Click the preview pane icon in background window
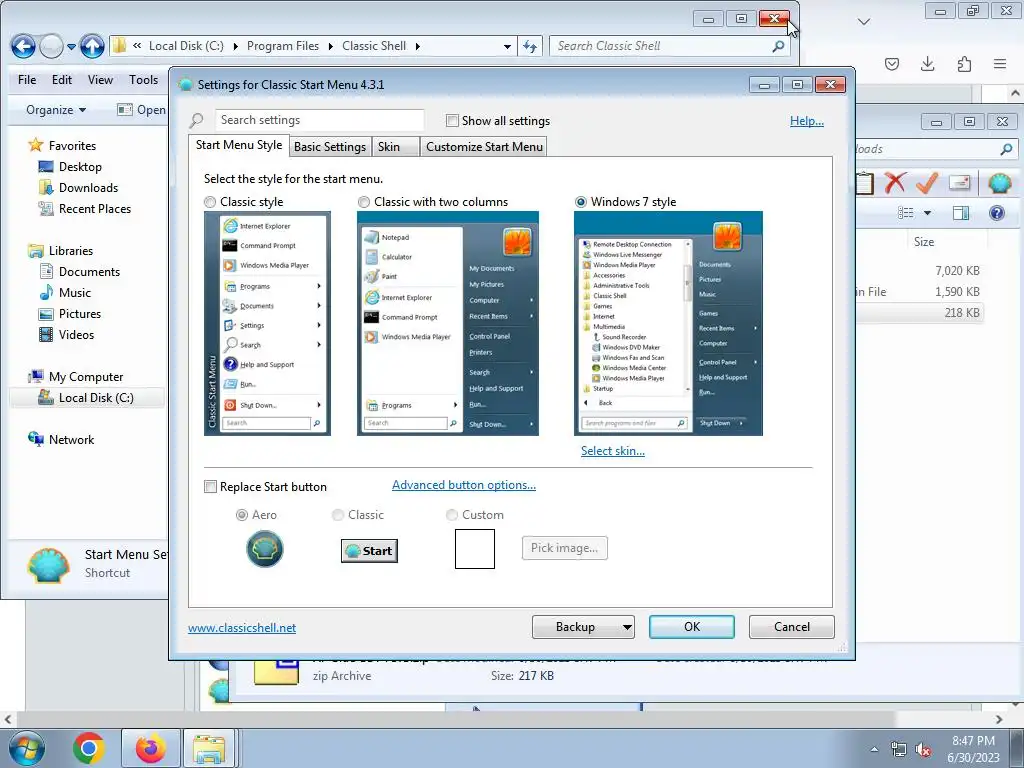The height and width of the screenshot is (768, 1024). click(x=961, y=213)
